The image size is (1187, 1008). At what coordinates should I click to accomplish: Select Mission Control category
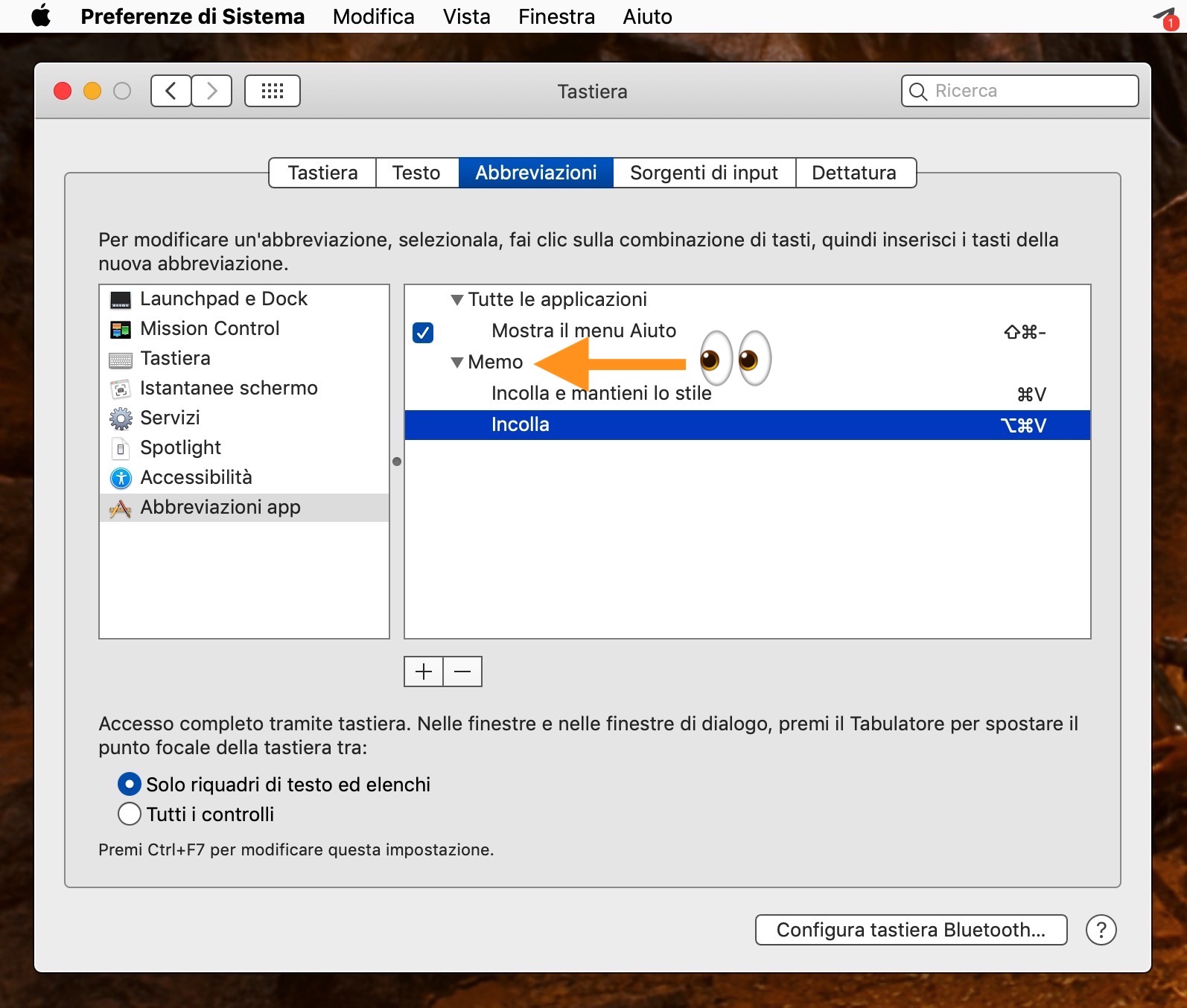click(x=244, y=329)
